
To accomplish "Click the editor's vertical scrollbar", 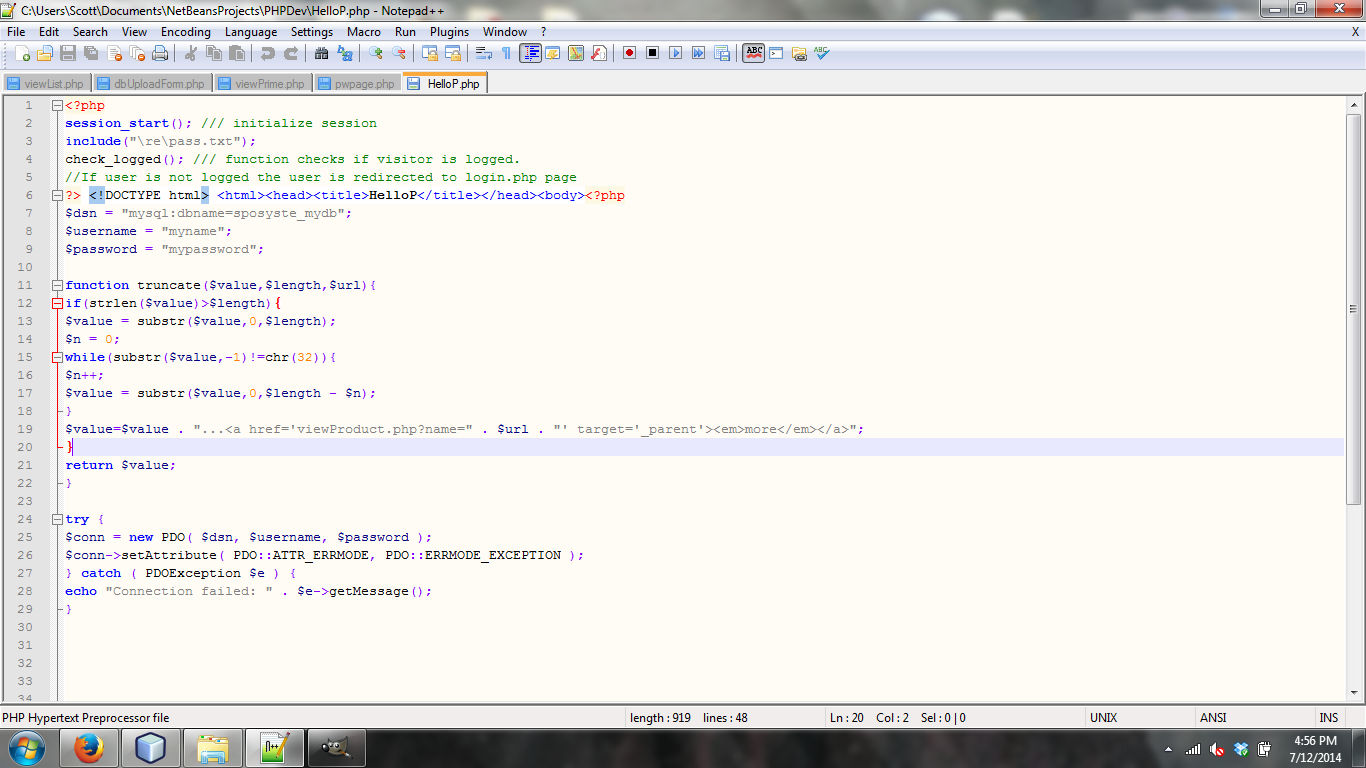I will (1354, 400).
